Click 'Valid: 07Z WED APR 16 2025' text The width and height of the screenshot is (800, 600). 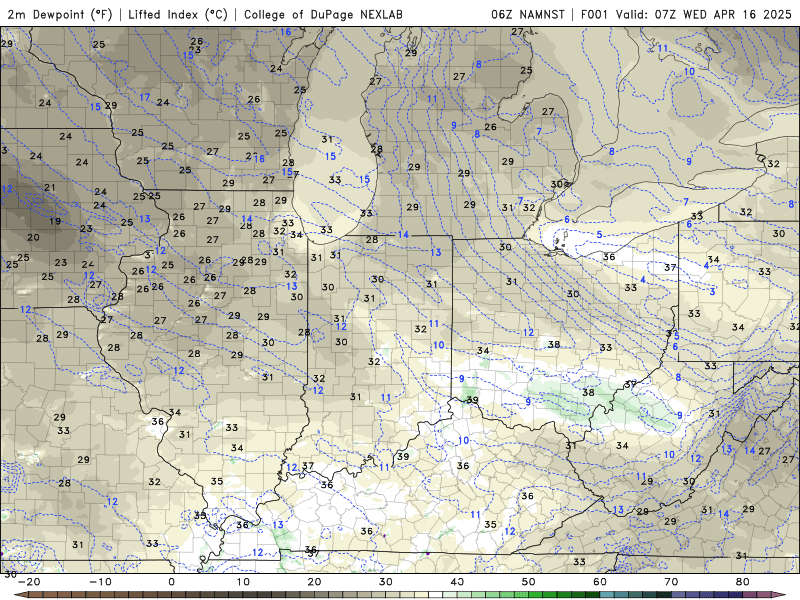click(704, 14)
